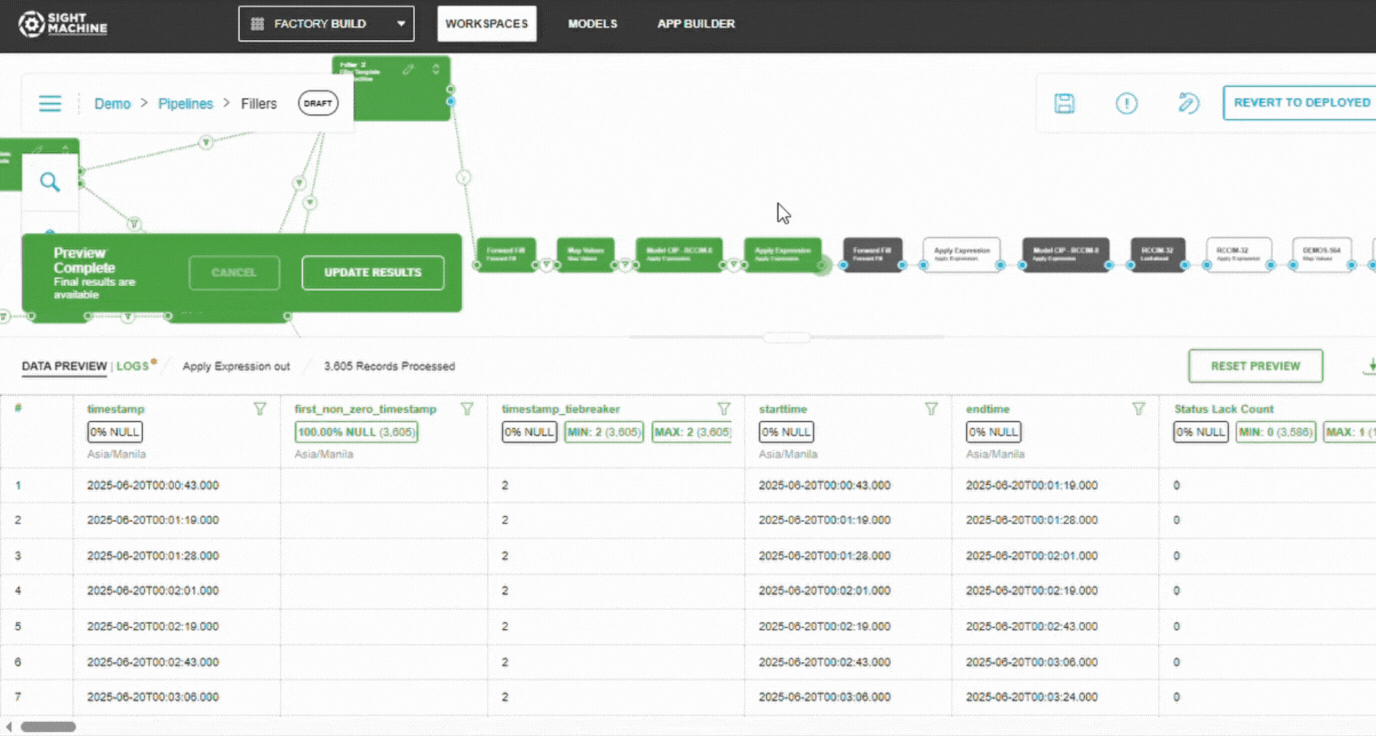Go to the App Builder tab

tap(696, 24)
